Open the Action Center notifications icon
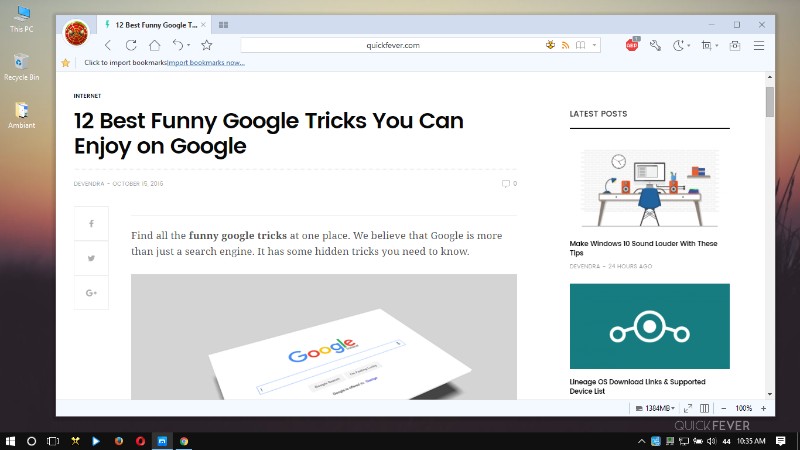This screenshot has height=450, width=800. pyautogui.click(x=780, y=441)
